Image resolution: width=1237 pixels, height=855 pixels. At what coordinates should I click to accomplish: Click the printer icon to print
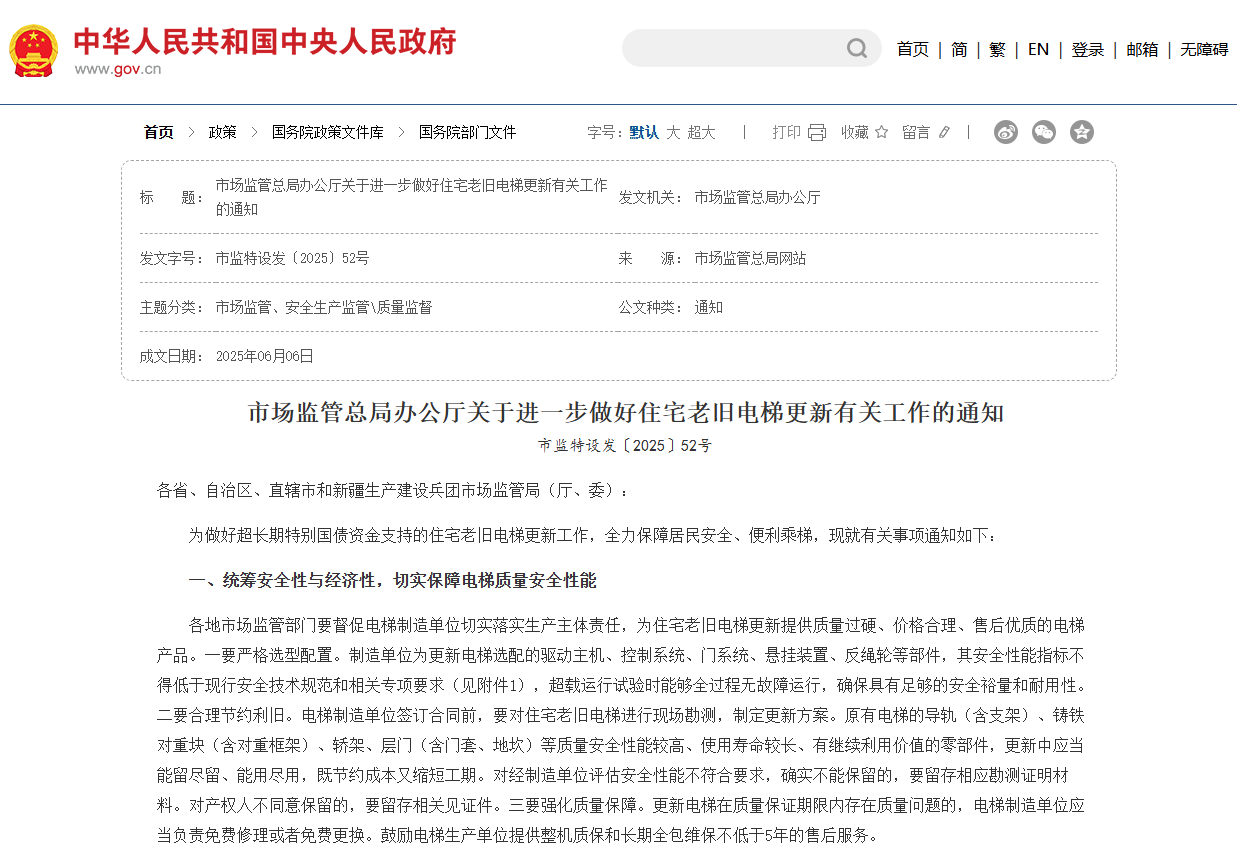tap(817, 132)
